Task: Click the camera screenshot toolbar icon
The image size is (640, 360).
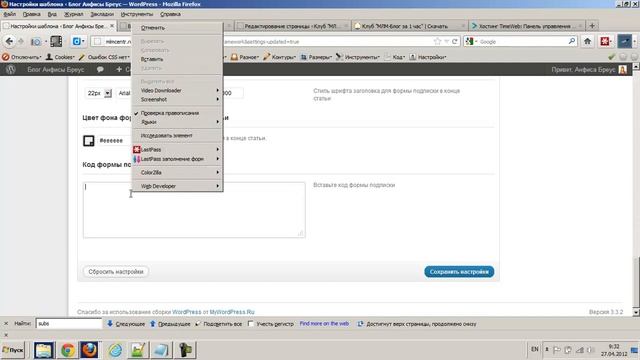Action: point(36,42)
